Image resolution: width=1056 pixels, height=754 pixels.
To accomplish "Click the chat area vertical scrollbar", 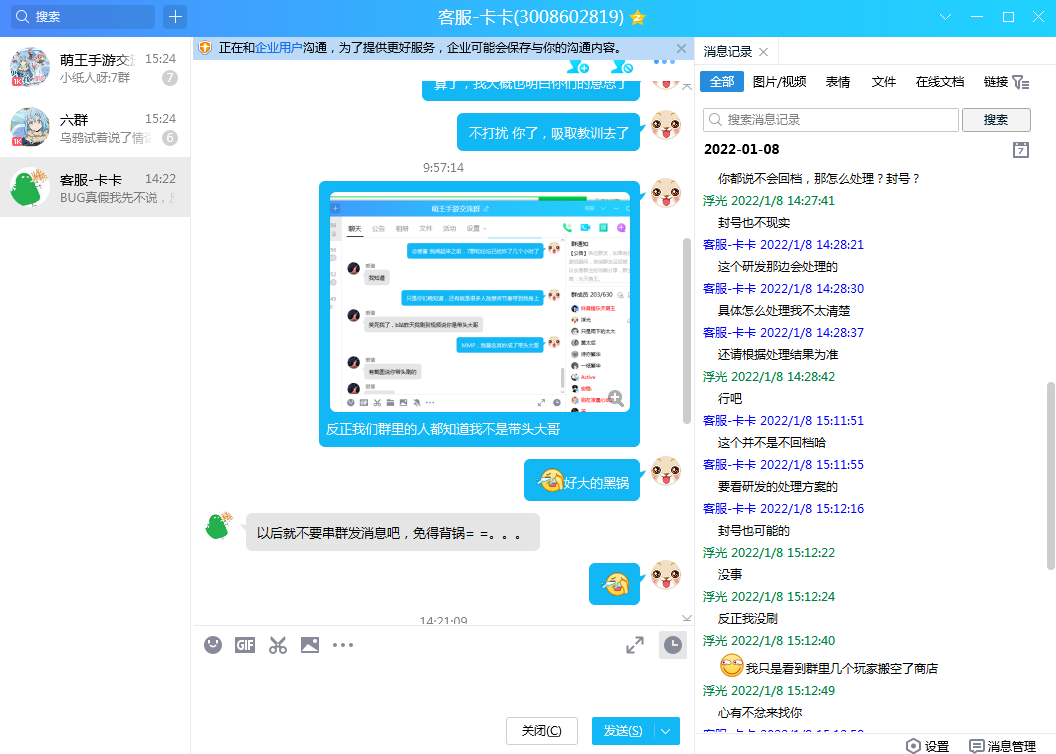I will coord(686,331).
